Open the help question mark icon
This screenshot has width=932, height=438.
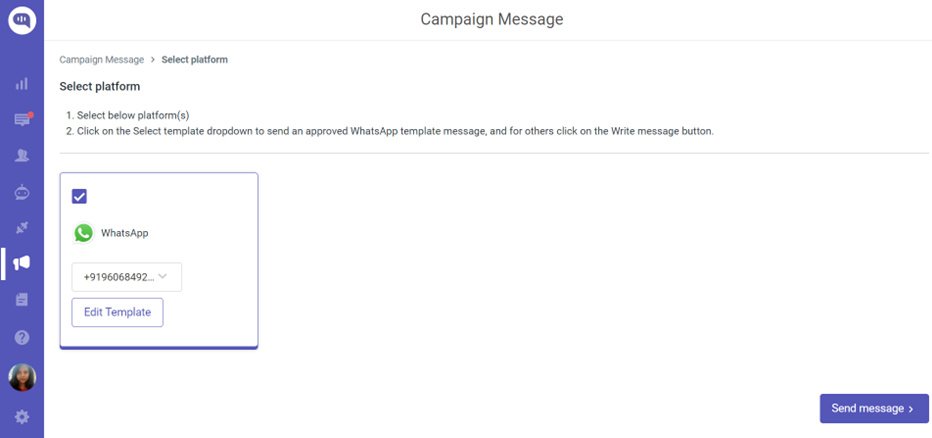[x=22, y=338]
